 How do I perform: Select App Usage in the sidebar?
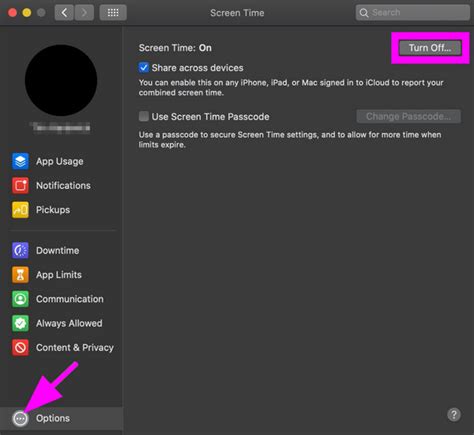[x=60, y=162]
